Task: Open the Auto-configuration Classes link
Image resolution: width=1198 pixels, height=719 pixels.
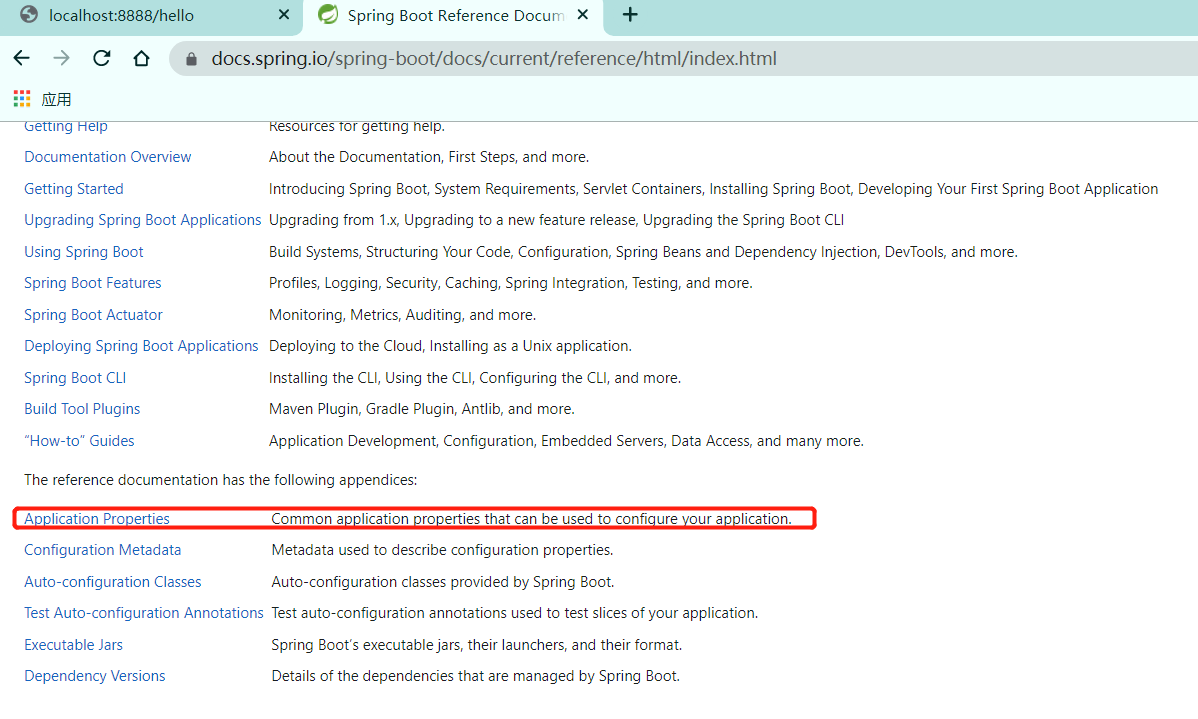Action: (112, 581)
